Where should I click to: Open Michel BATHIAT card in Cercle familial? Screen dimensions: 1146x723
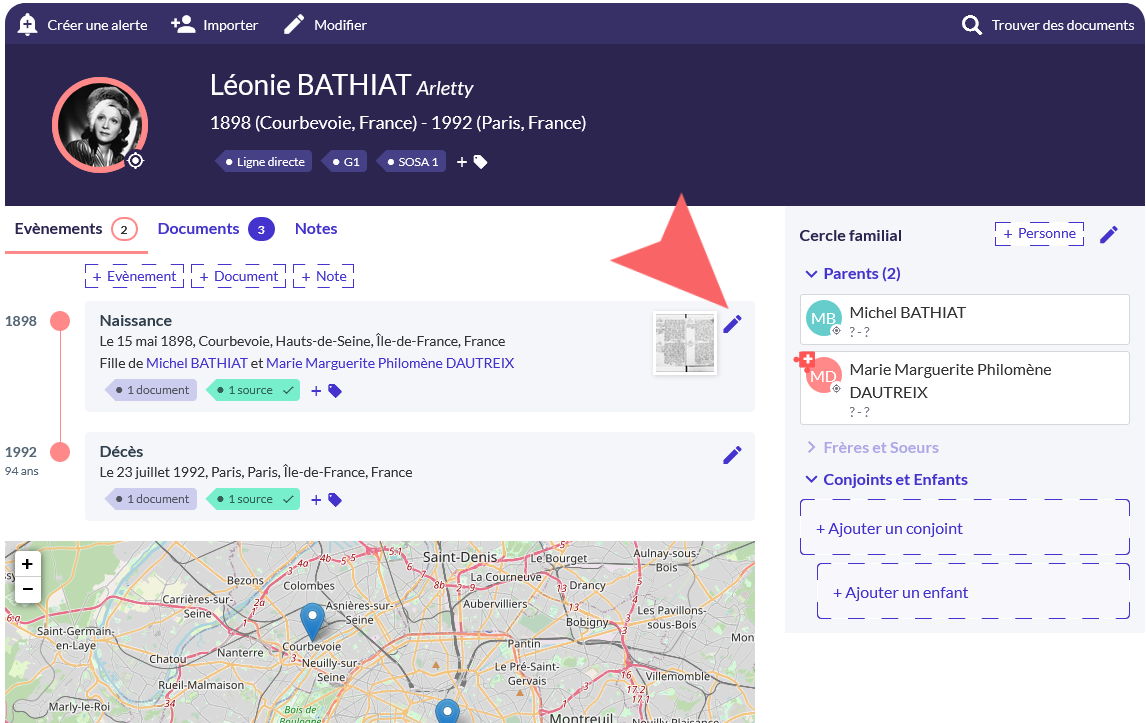[x=965, y=319]
